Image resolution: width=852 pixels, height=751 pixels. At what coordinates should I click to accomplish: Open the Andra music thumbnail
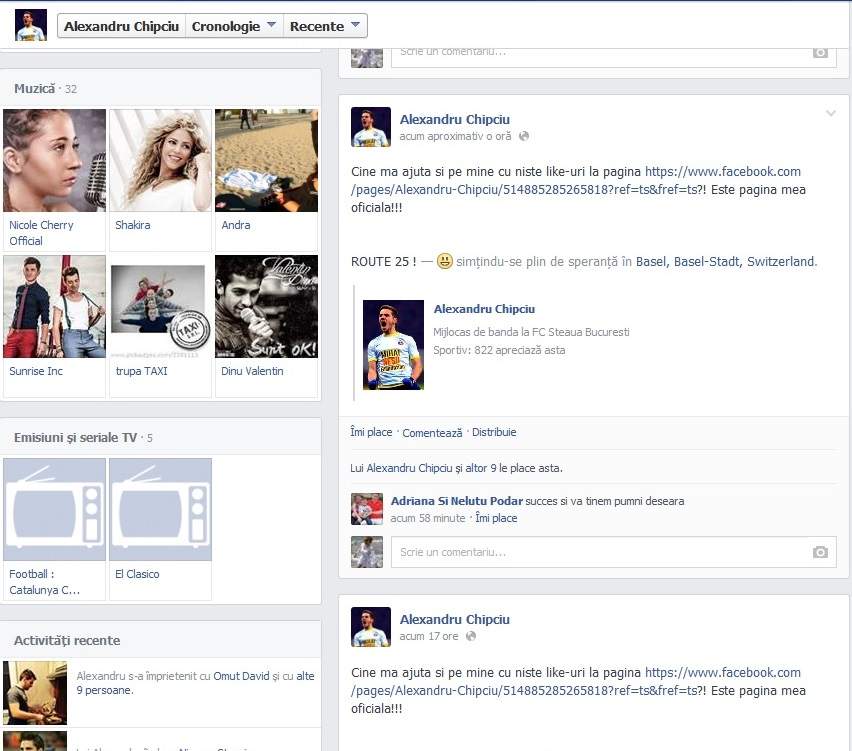pyautogui.click(x=266, y=160)
